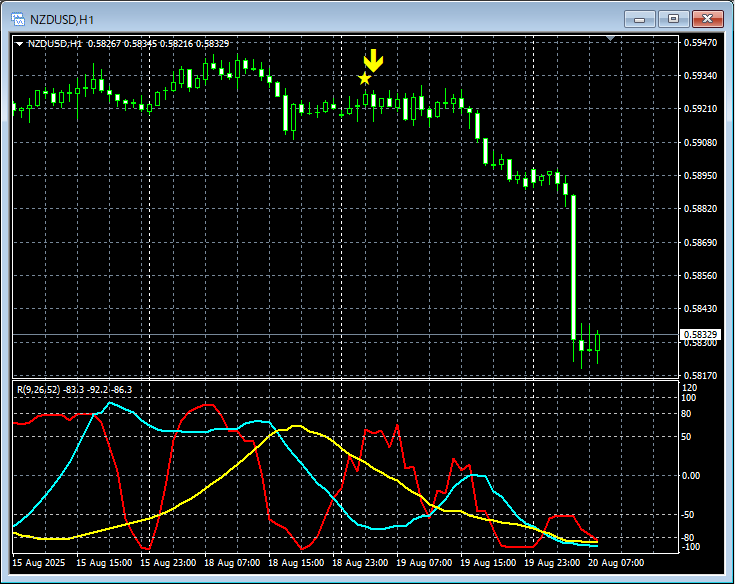Click the yellow star marker on the chart
Viewport: 736px width, 584px height.
(x=364, y=78)
